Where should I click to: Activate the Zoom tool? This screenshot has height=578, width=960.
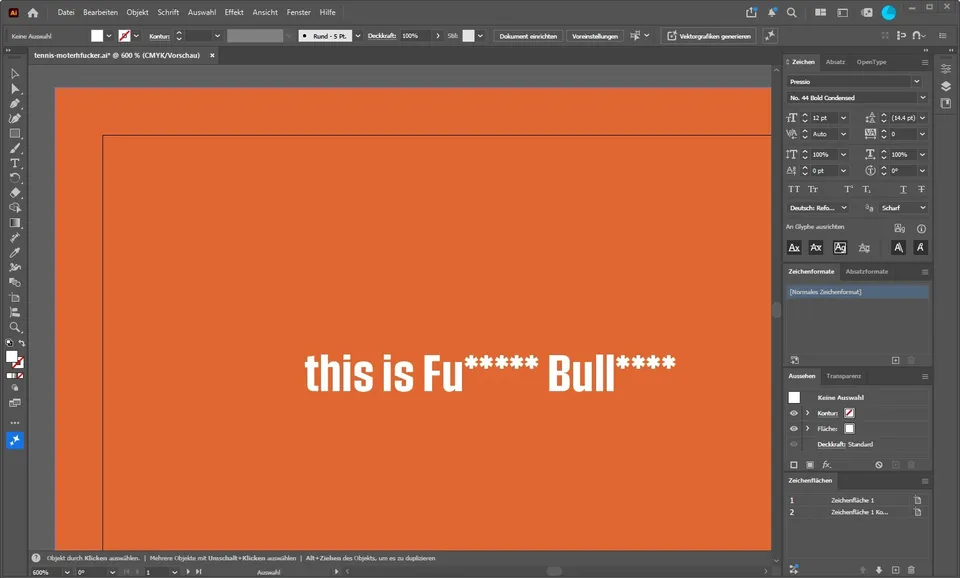coord(15,327)
